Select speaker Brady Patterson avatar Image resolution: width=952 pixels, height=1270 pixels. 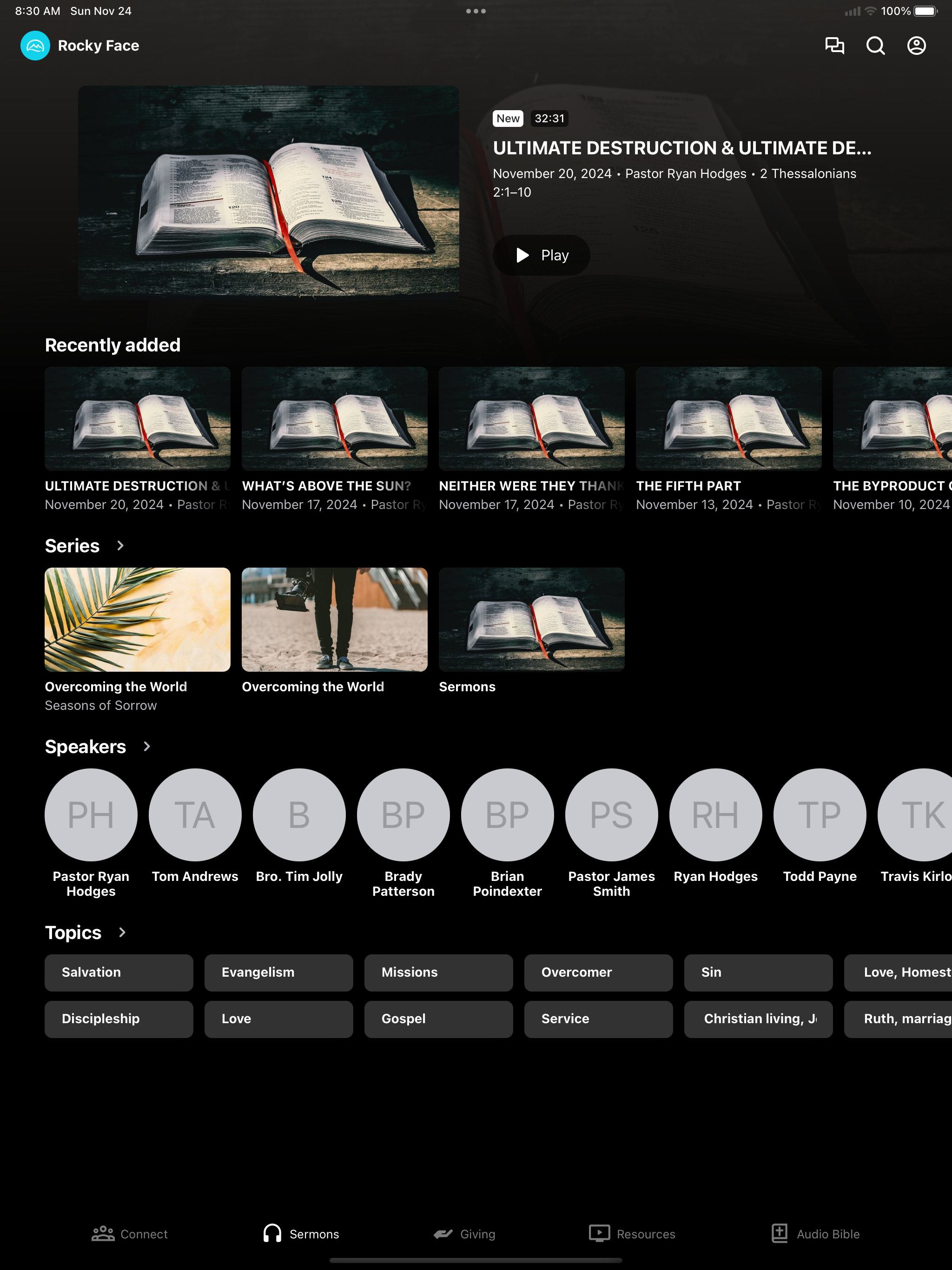(x=403, y=815)
